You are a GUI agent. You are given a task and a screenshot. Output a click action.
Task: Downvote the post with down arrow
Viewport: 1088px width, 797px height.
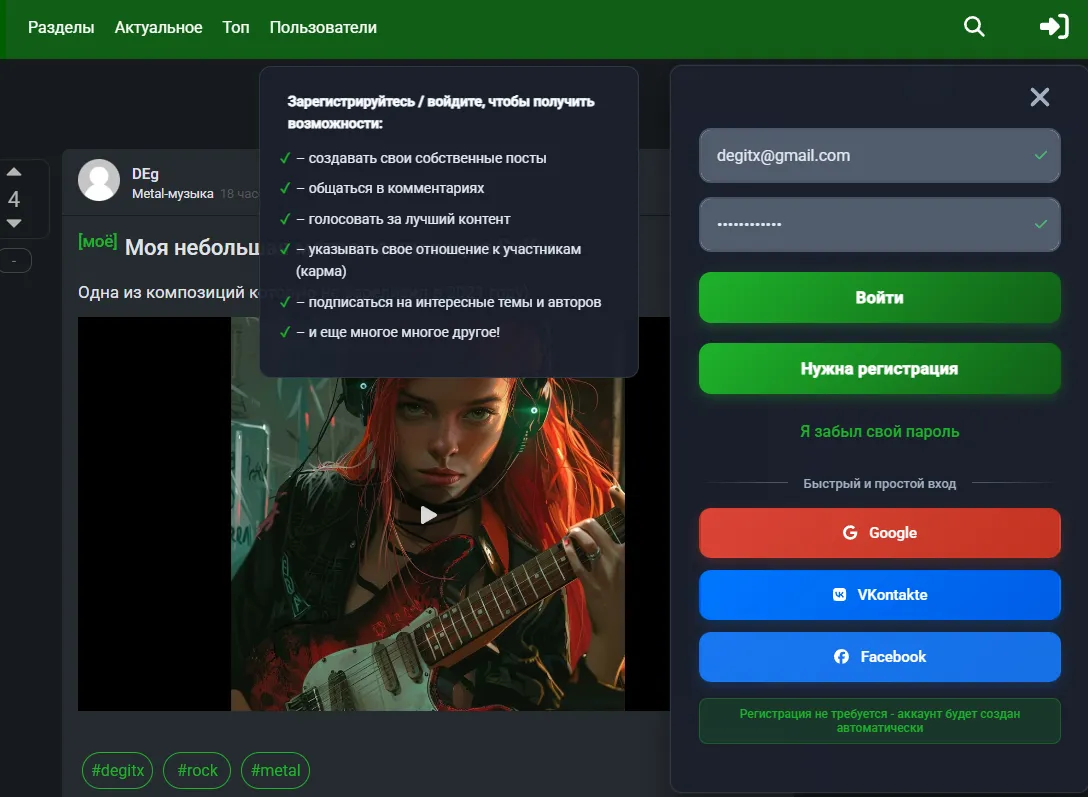(14, 223)
